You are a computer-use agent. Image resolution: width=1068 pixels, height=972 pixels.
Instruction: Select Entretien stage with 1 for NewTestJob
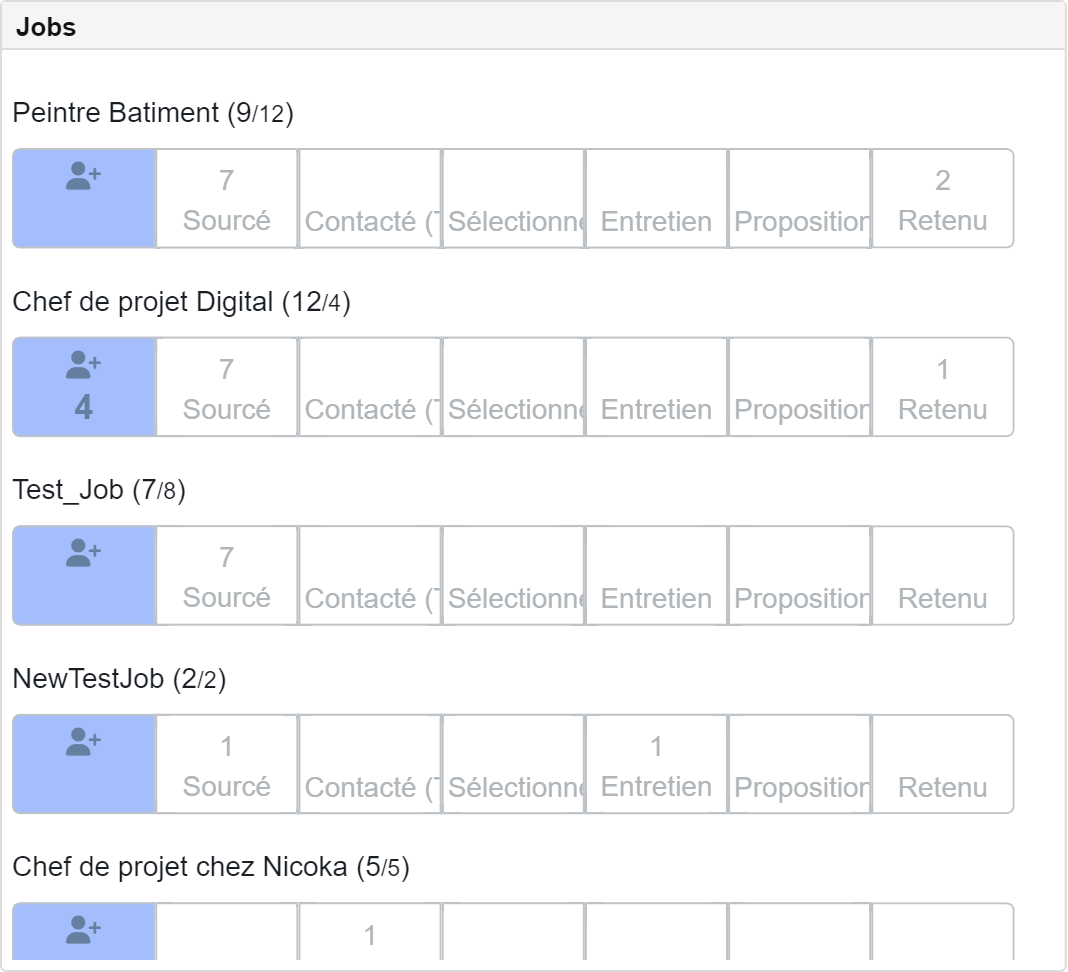[x=656, y=764]
